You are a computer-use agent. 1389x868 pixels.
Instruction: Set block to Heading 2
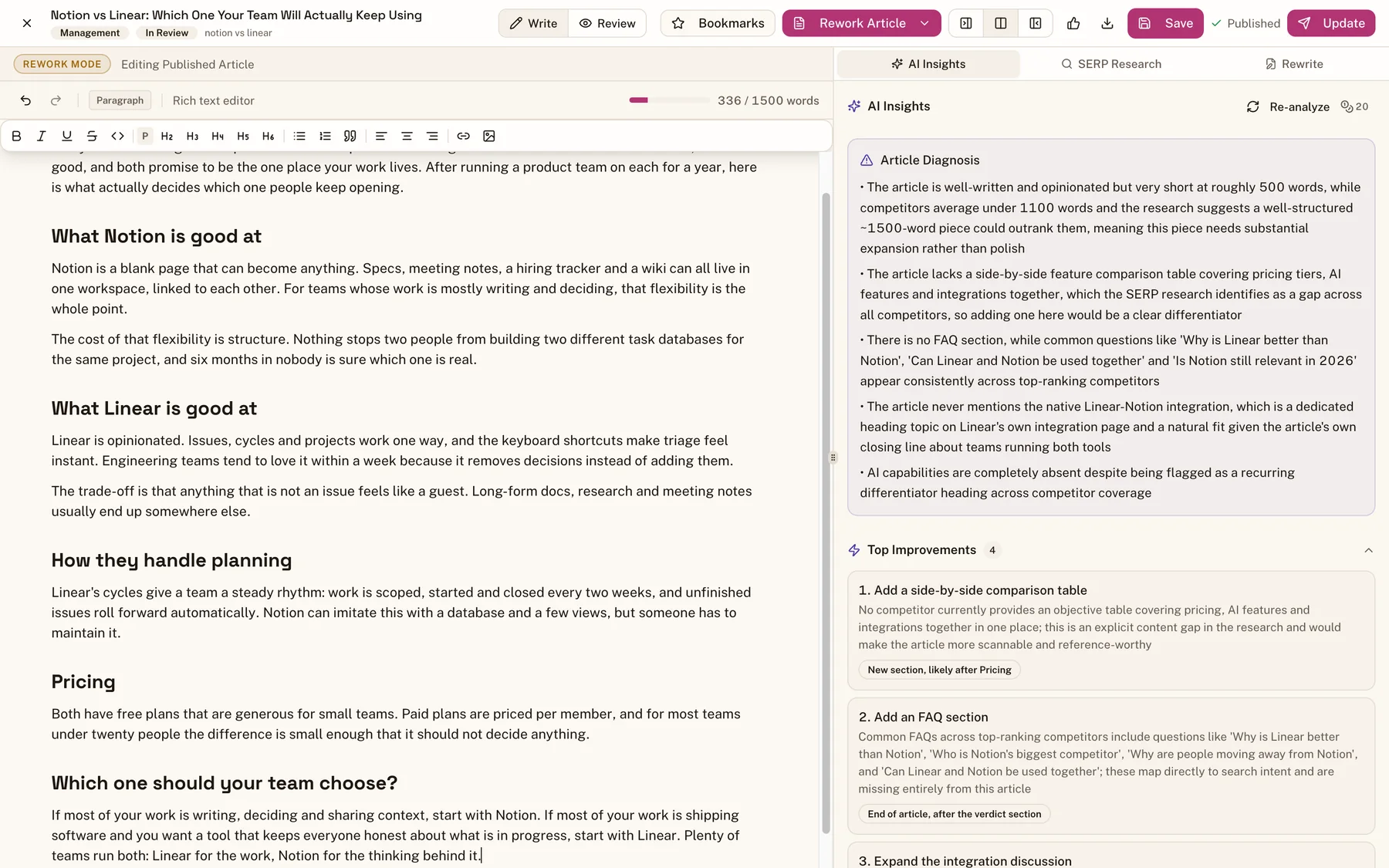click(167, 136)
